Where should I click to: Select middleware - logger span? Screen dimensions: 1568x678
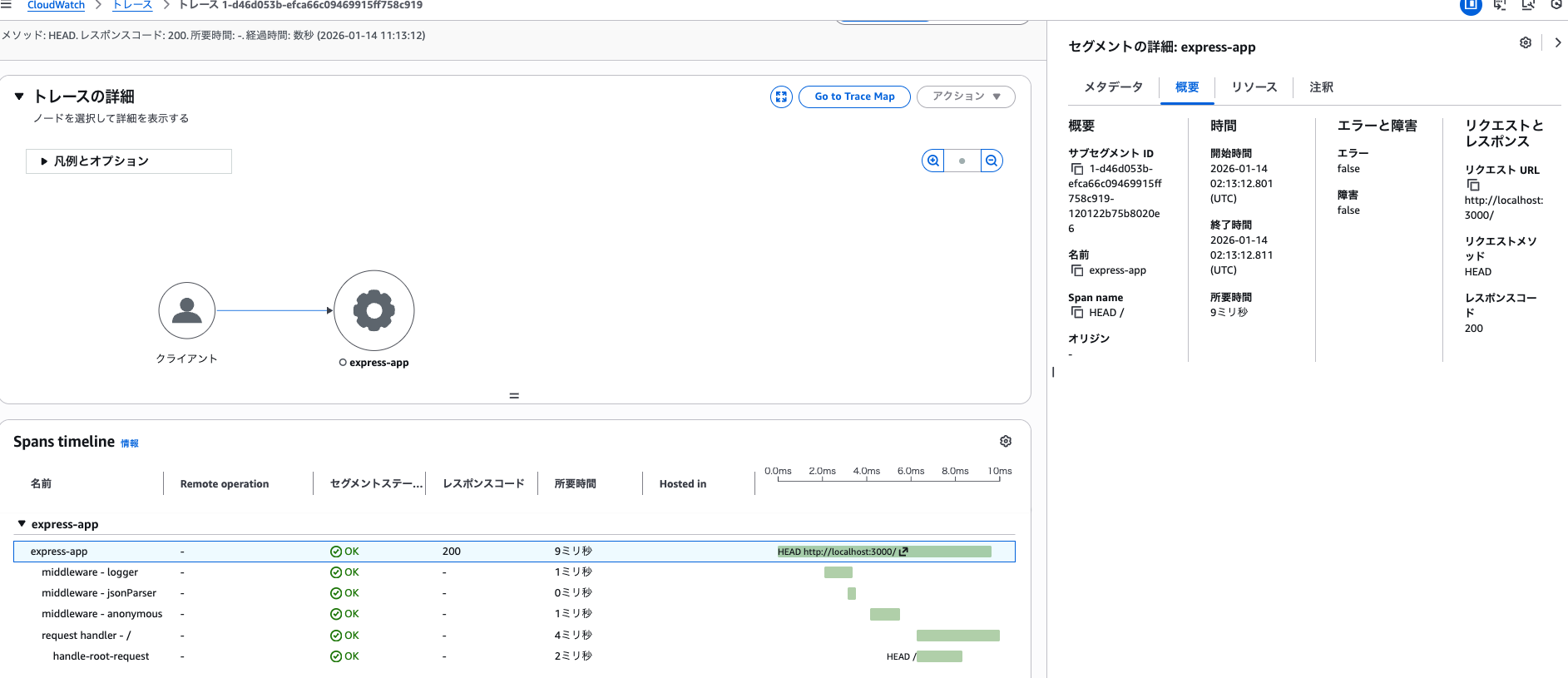pyautogui.click(x=90, y=572)
